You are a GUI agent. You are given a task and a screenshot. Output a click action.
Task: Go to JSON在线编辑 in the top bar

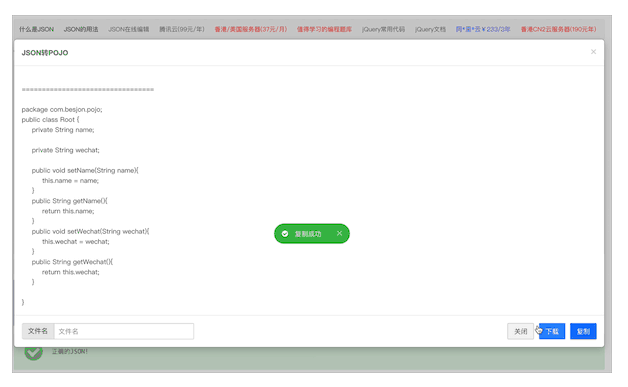129,29
